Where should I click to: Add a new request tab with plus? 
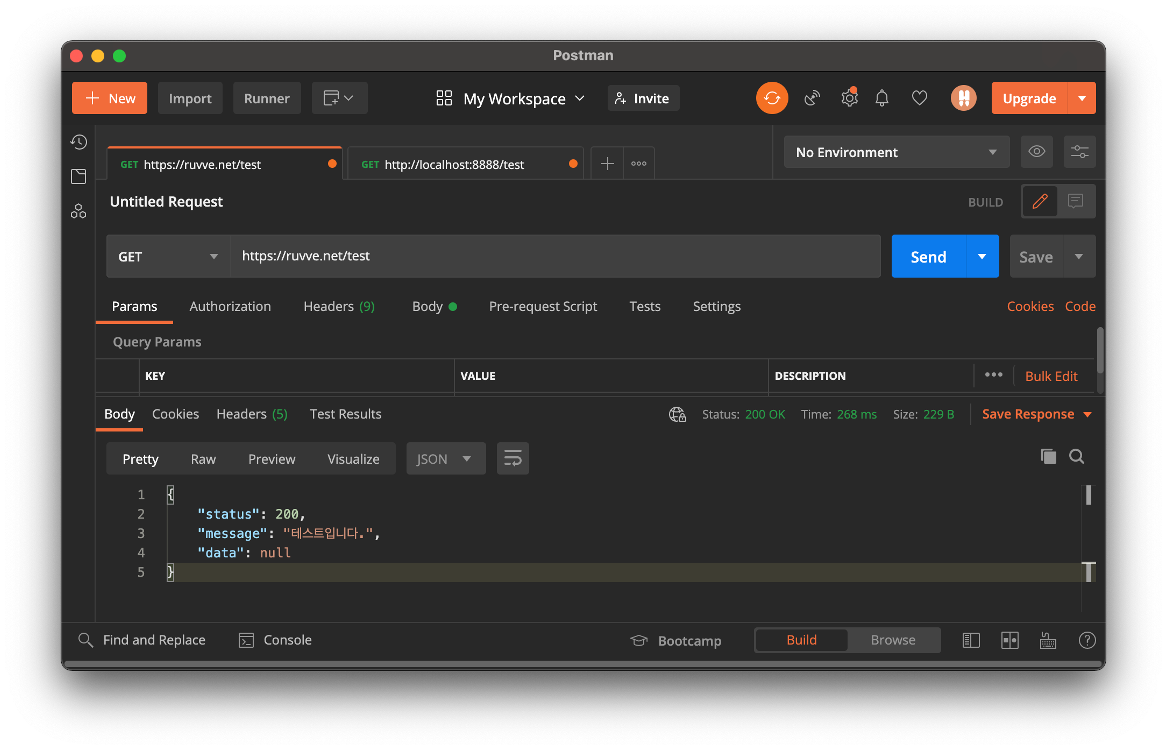point(607,164)
